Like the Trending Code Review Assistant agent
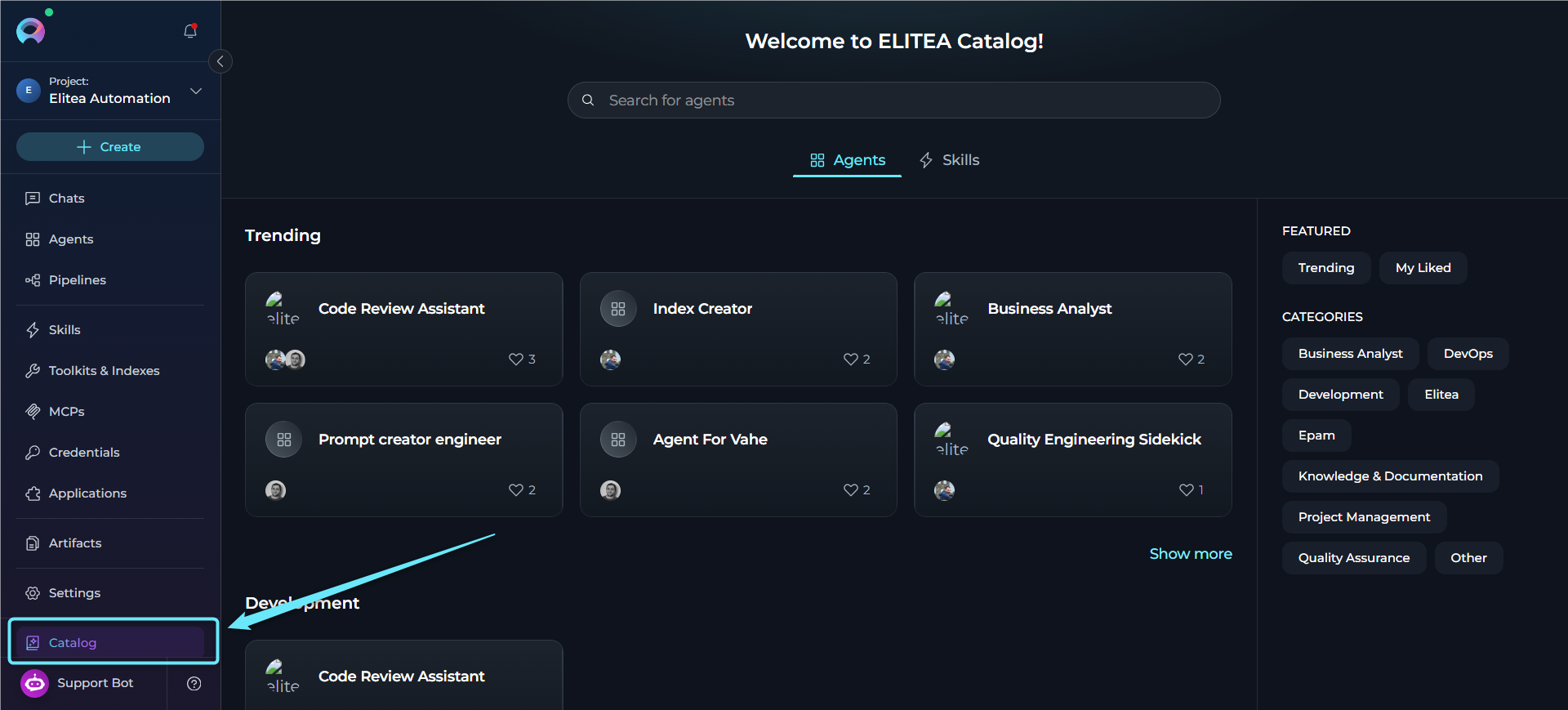 [x=516, y=359]
